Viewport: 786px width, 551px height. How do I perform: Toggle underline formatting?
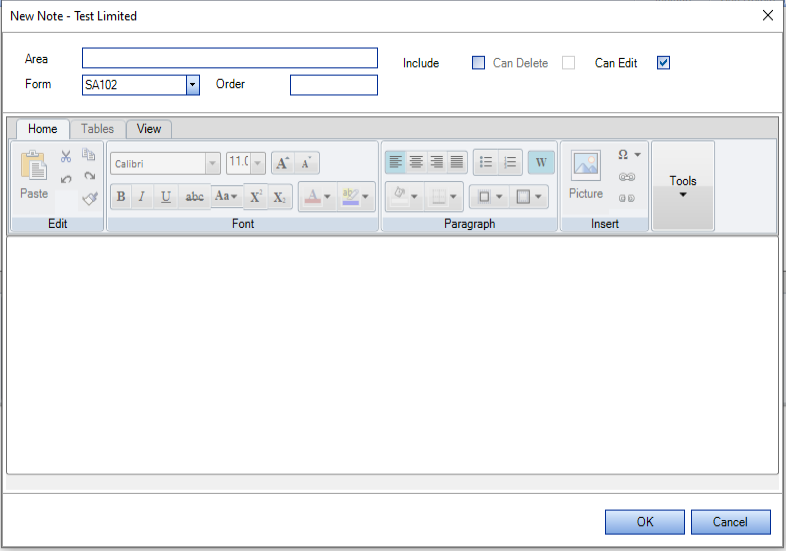[x=166, y=196]
